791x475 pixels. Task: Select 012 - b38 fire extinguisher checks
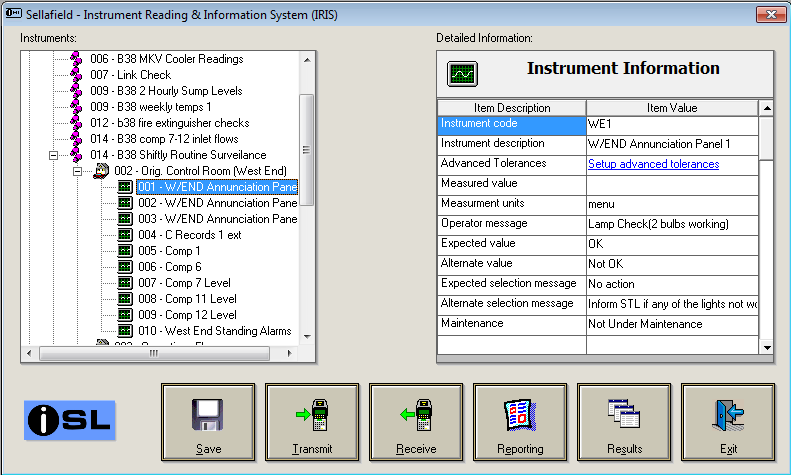click(169, 123)
